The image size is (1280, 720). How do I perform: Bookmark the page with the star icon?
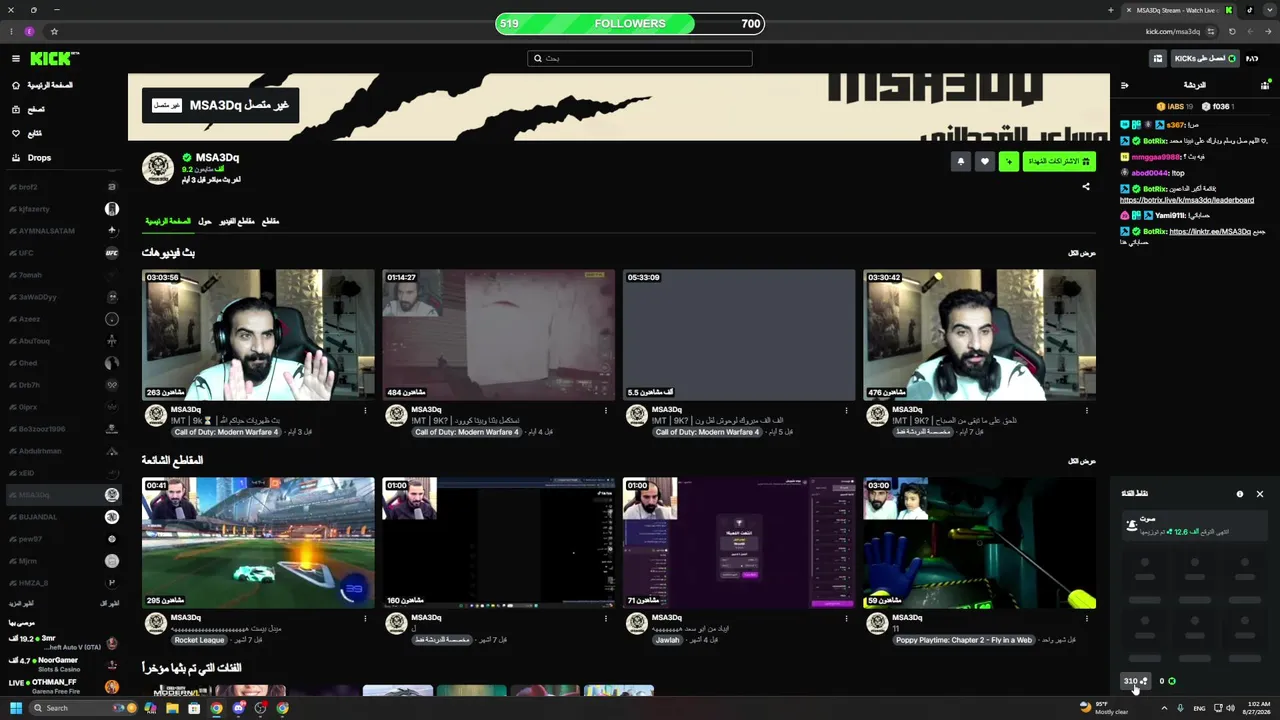coord(54,31)
